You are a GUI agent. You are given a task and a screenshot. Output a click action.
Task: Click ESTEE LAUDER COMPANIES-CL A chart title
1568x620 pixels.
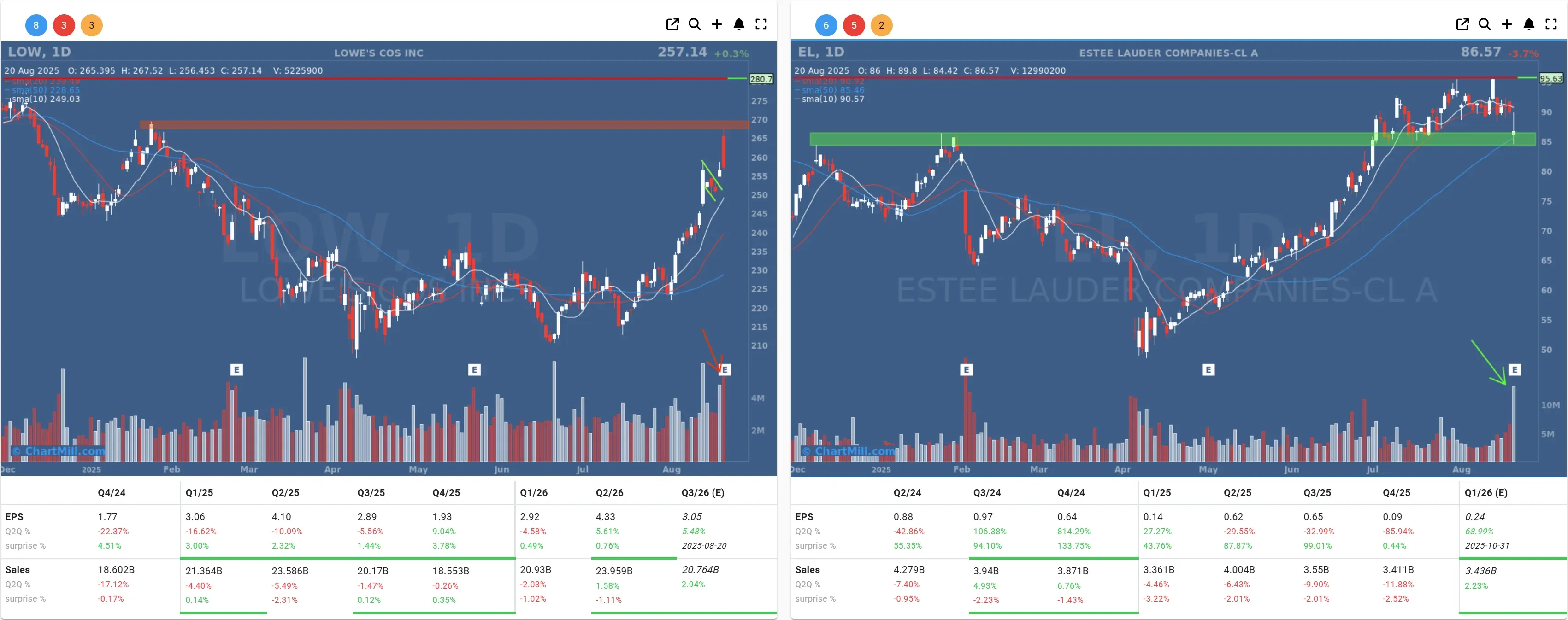pos(1169,53)
